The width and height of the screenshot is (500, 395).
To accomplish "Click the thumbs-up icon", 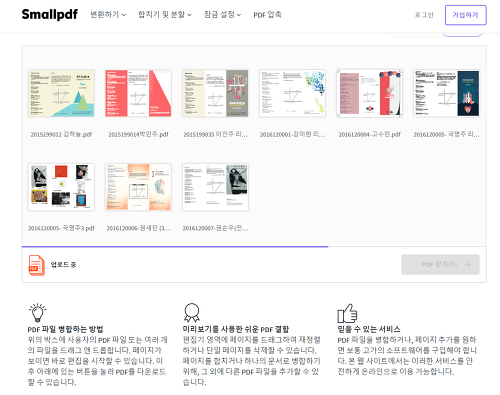I will 347,313.
